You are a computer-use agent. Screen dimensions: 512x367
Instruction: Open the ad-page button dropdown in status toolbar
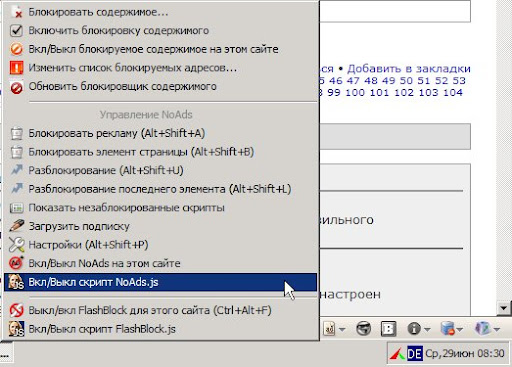click(x=342, y=329)
